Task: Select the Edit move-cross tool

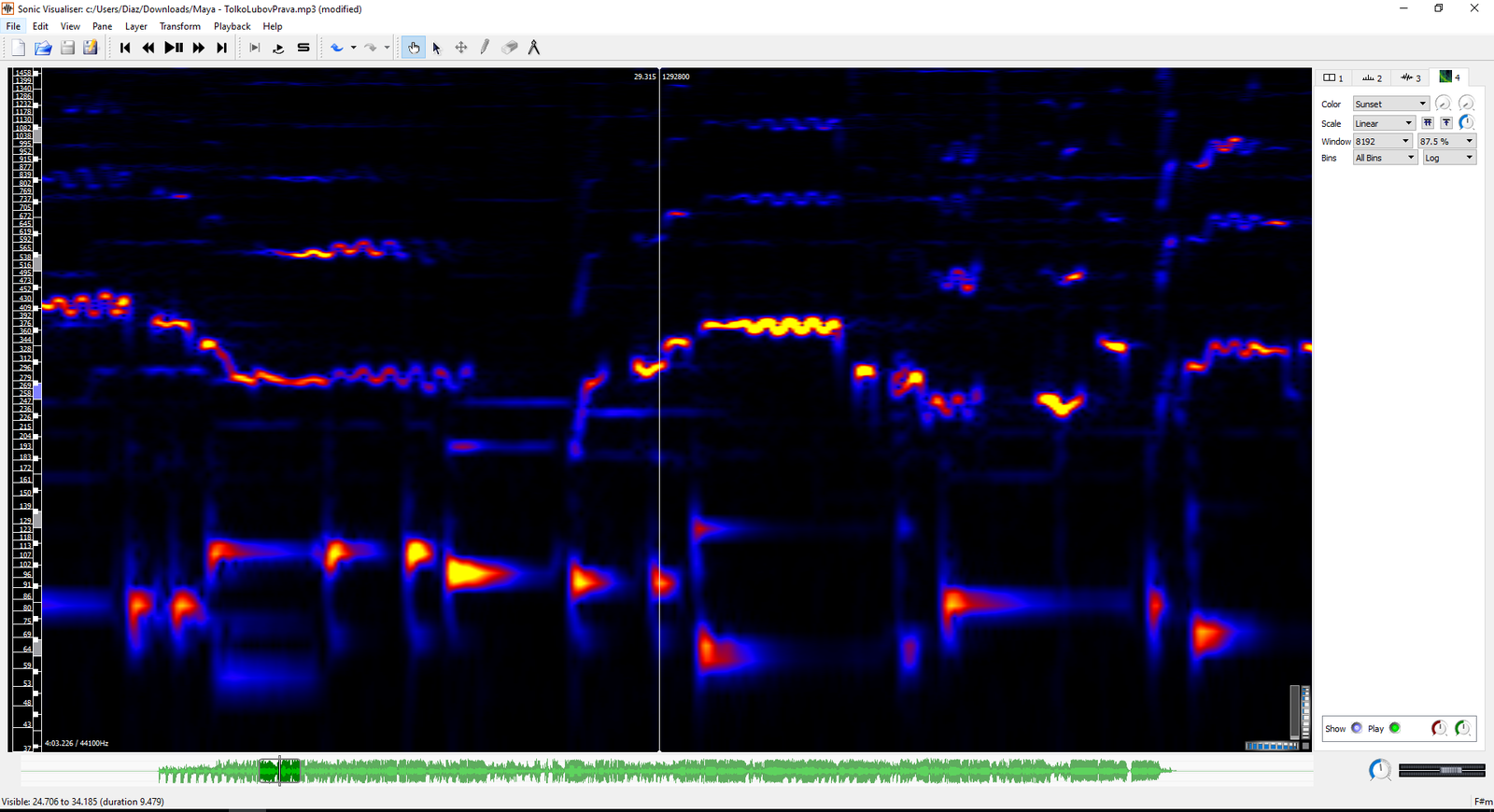Action: [461, 48]
